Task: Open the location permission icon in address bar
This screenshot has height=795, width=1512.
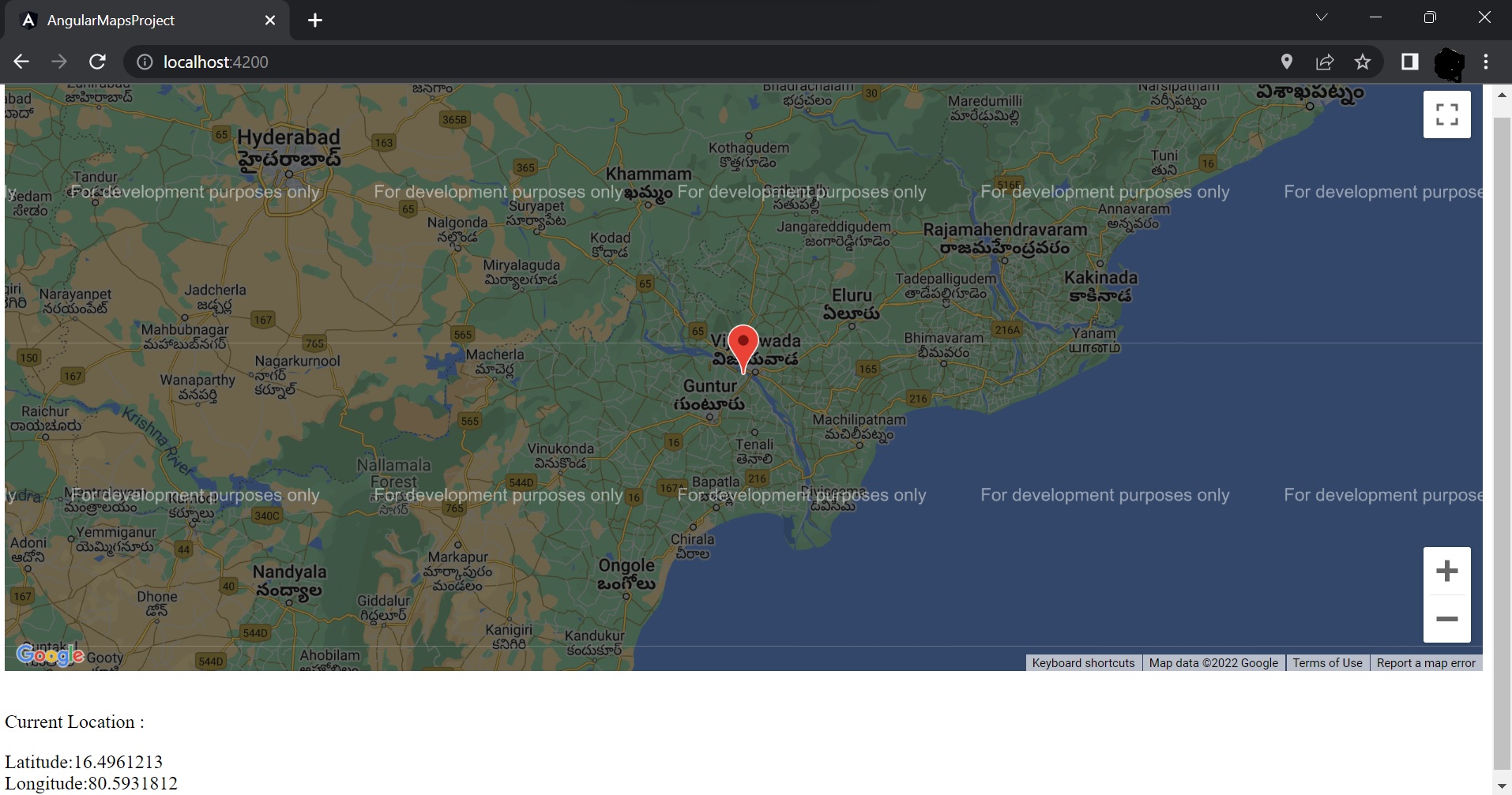Action: pos(1286,62)
